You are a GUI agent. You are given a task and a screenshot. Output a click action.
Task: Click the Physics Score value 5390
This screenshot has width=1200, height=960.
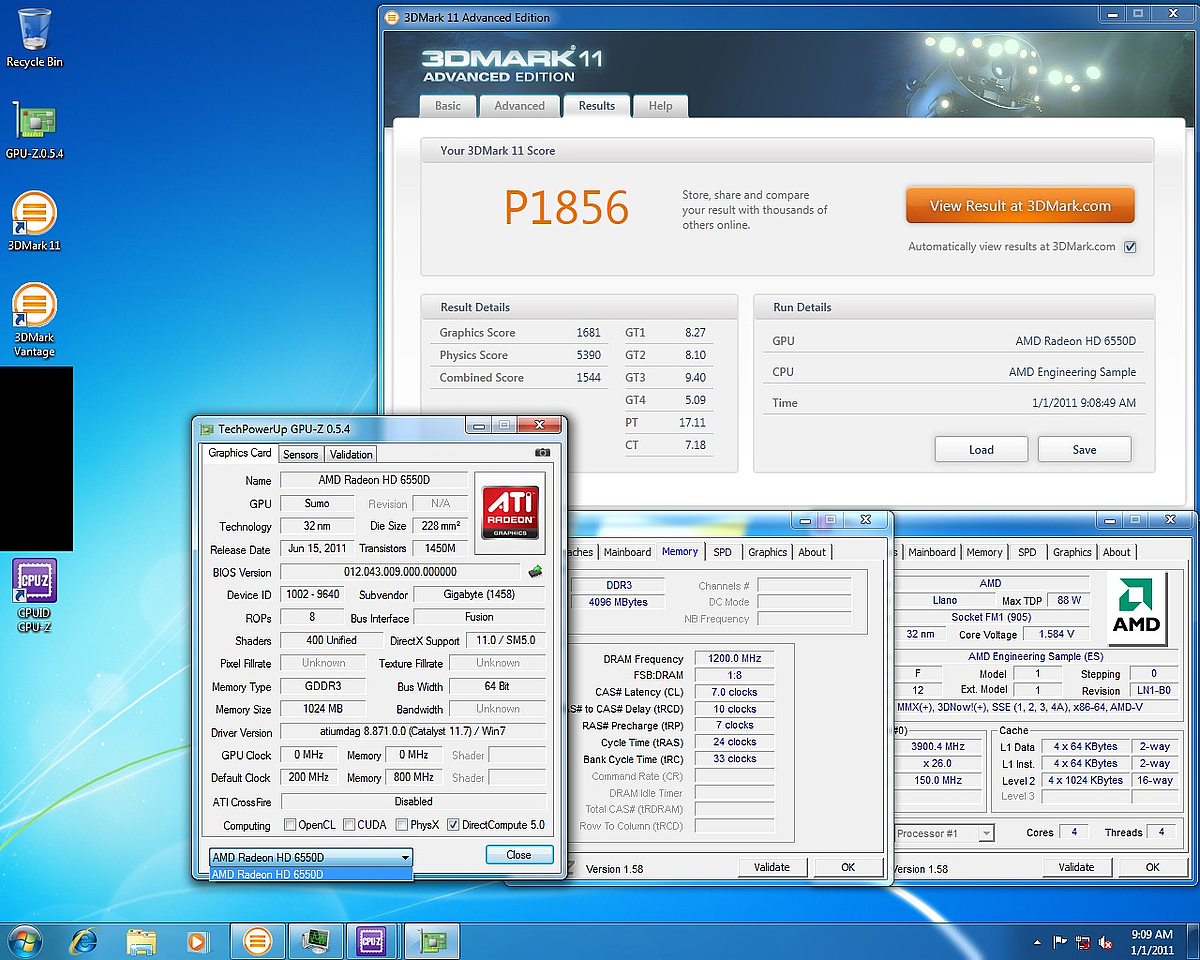(589, 355)
